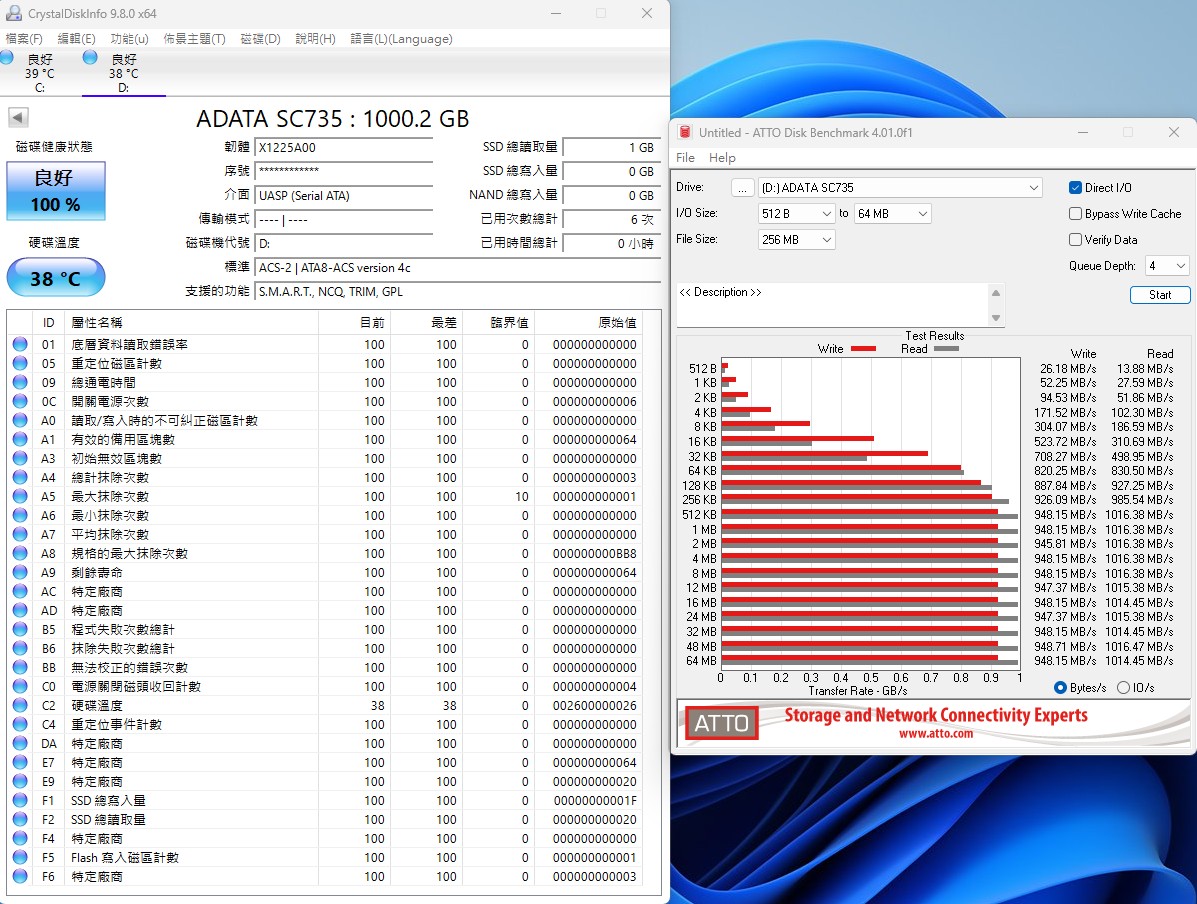
Task: Click the status orb of attribute 0C
Action: (x=20, y=402)
